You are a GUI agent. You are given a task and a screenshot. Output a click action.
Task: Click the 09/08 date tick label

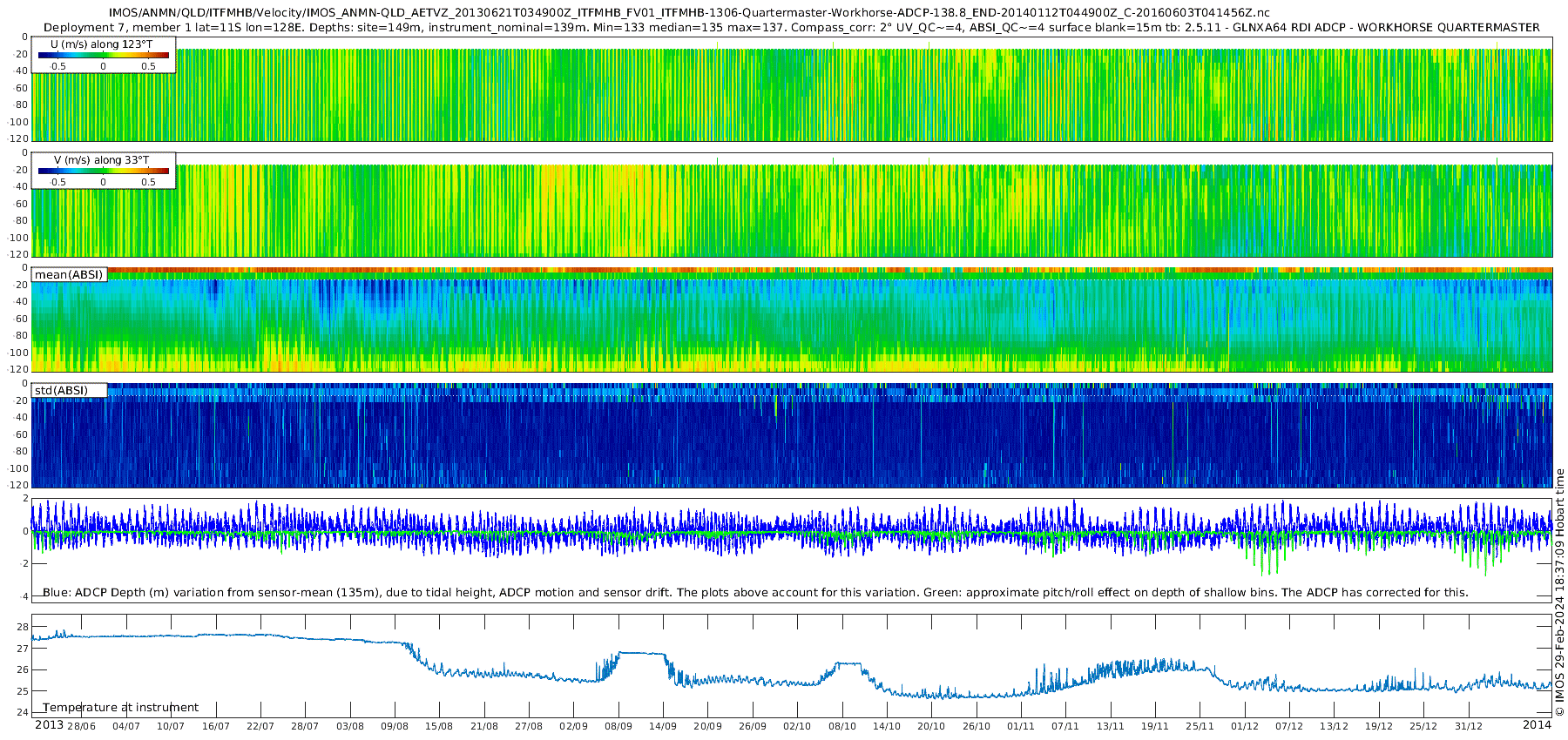pos(395,726)
